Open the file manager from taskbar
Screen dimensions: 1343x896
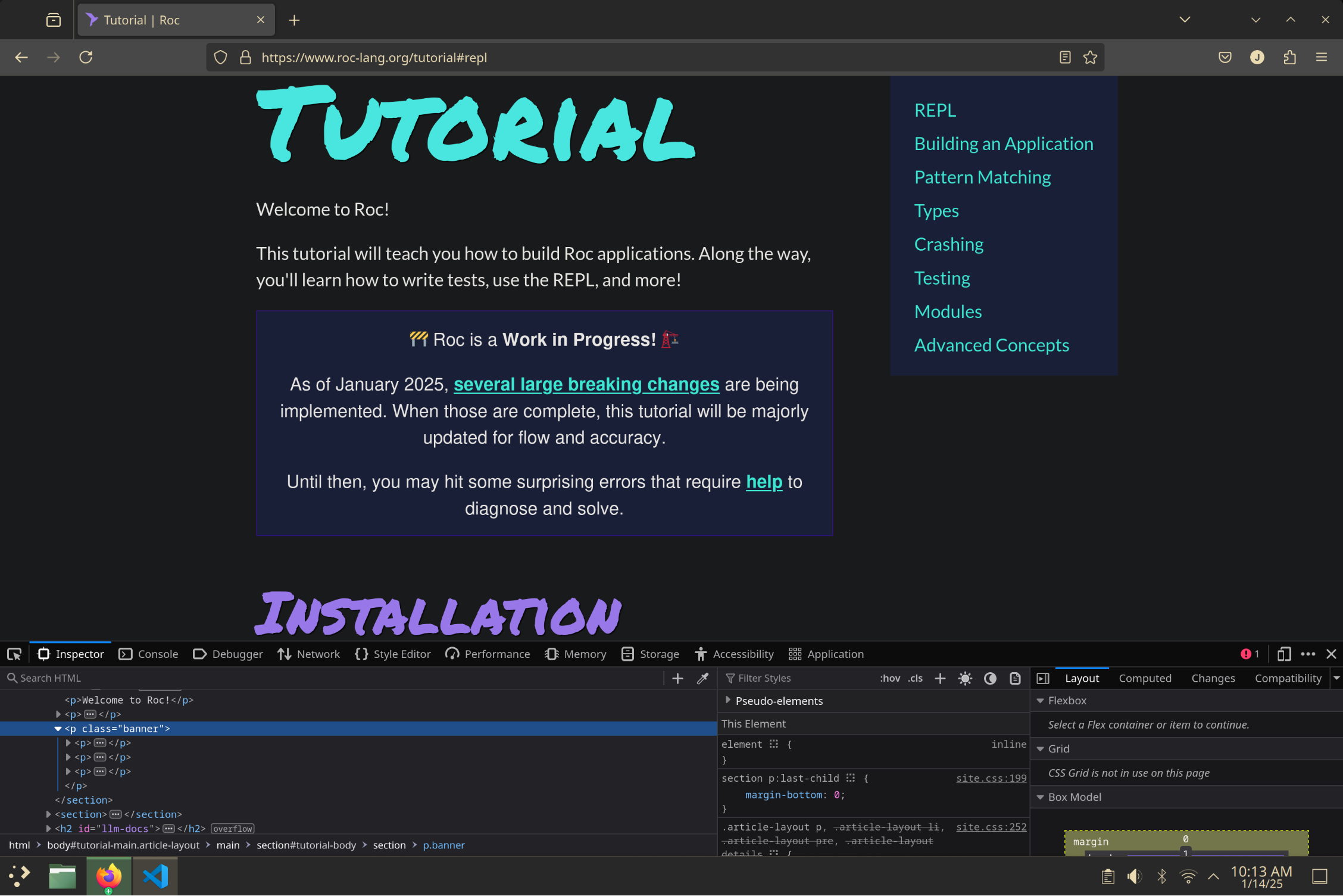63,877
